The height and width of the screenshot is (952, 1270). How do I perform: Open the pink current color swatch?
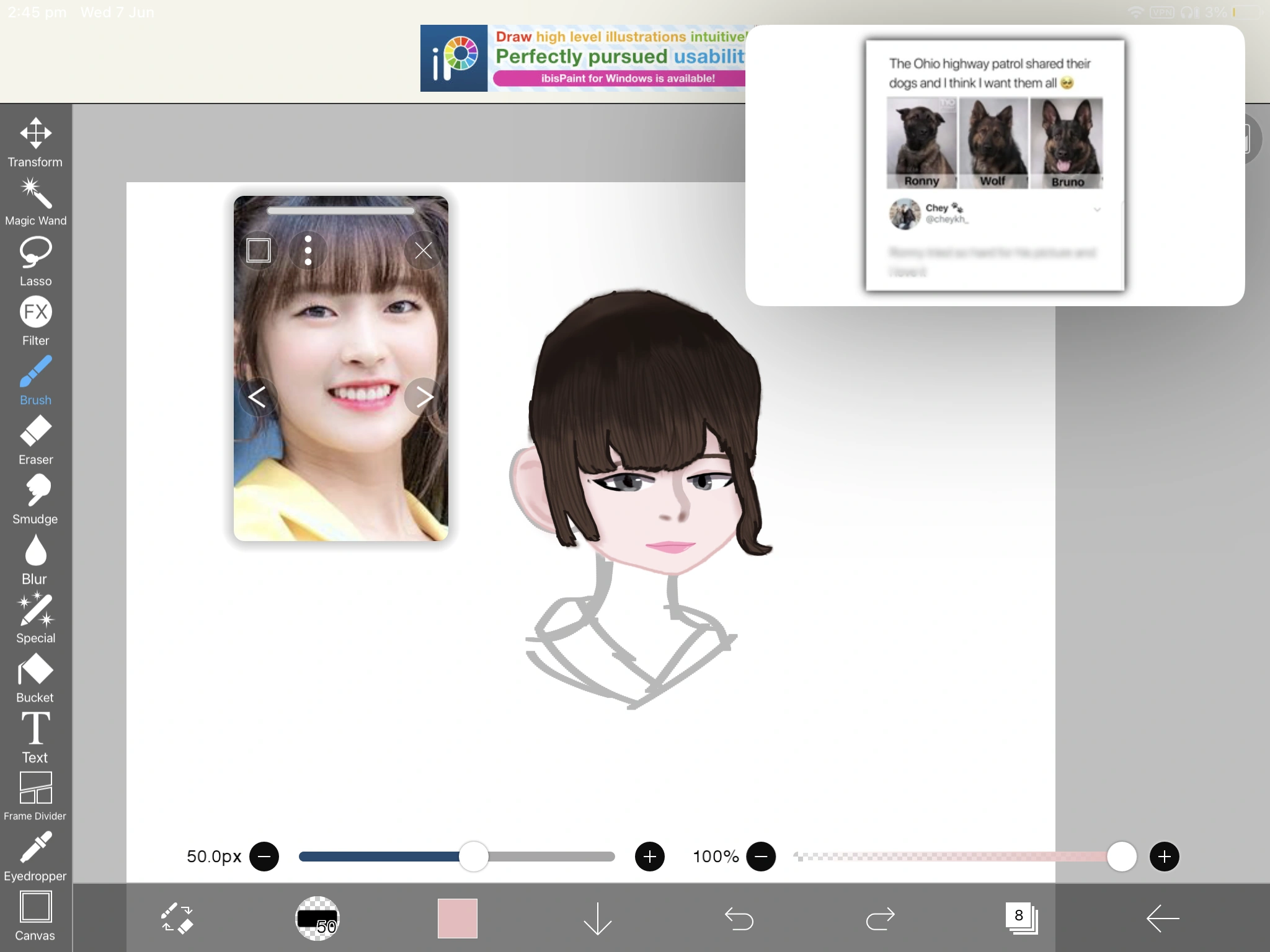point(458,918)
